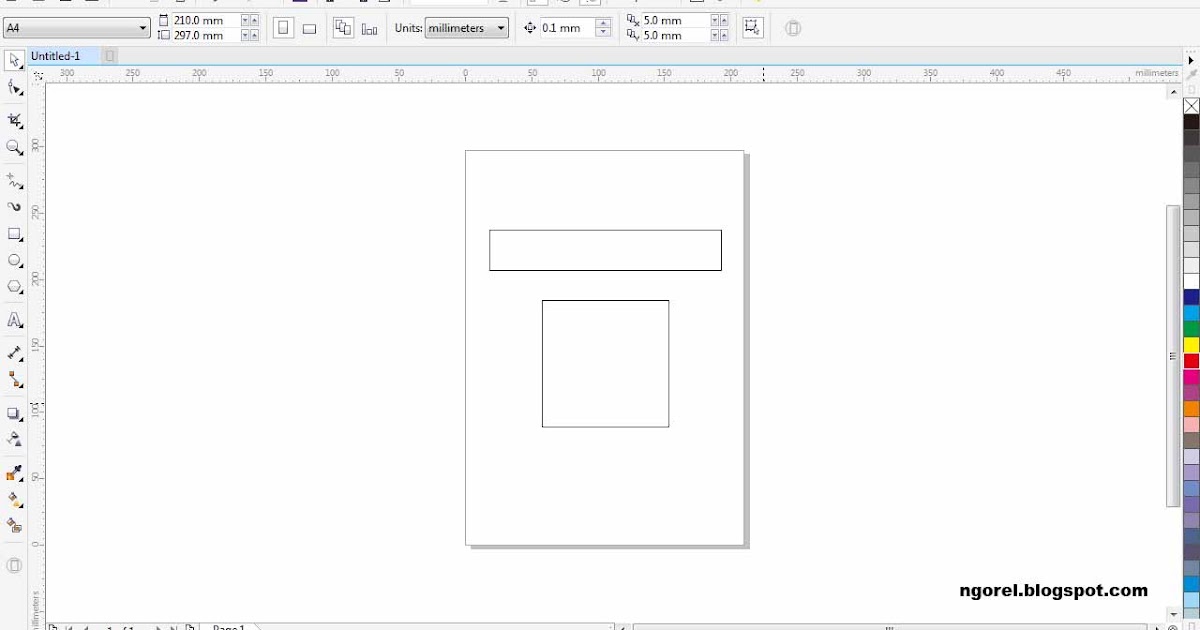Switch to the Page 1 tab
This screenshot has width=1200, height=630.
point(228,626)
